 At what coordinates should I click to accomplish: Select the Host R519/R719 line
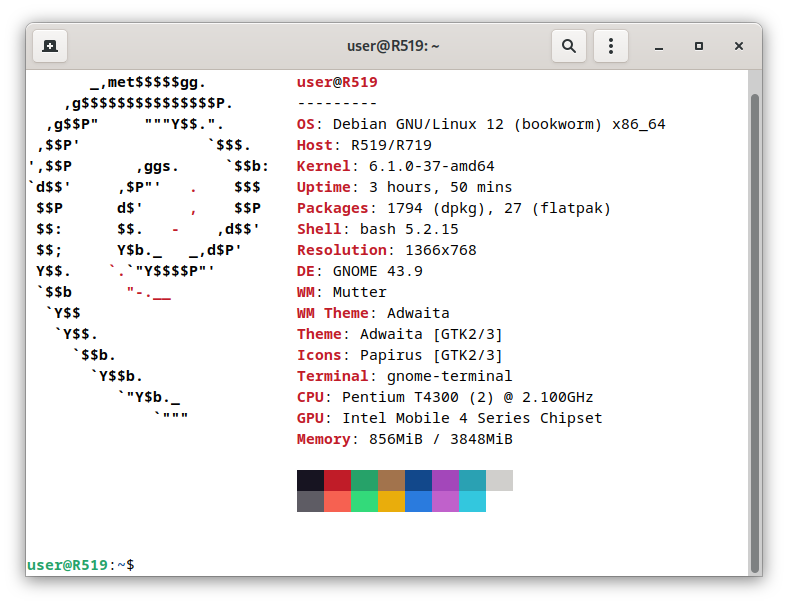[x=364, y=145]
